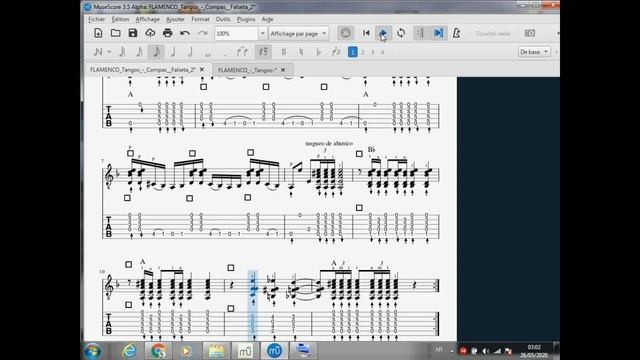Switch to FLAMENCO_Tangos_-_Compas_Falseta_2 tab
Screen dimensions: 640x360
point(142,70)
